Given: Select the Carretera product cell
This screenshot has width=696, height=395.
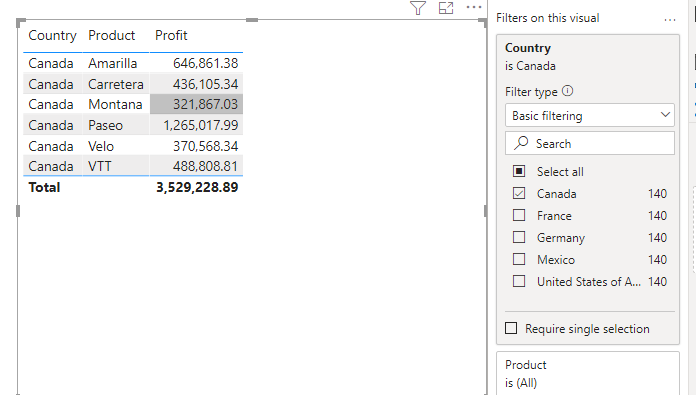Looking at the screenshot, I should 116,84.
